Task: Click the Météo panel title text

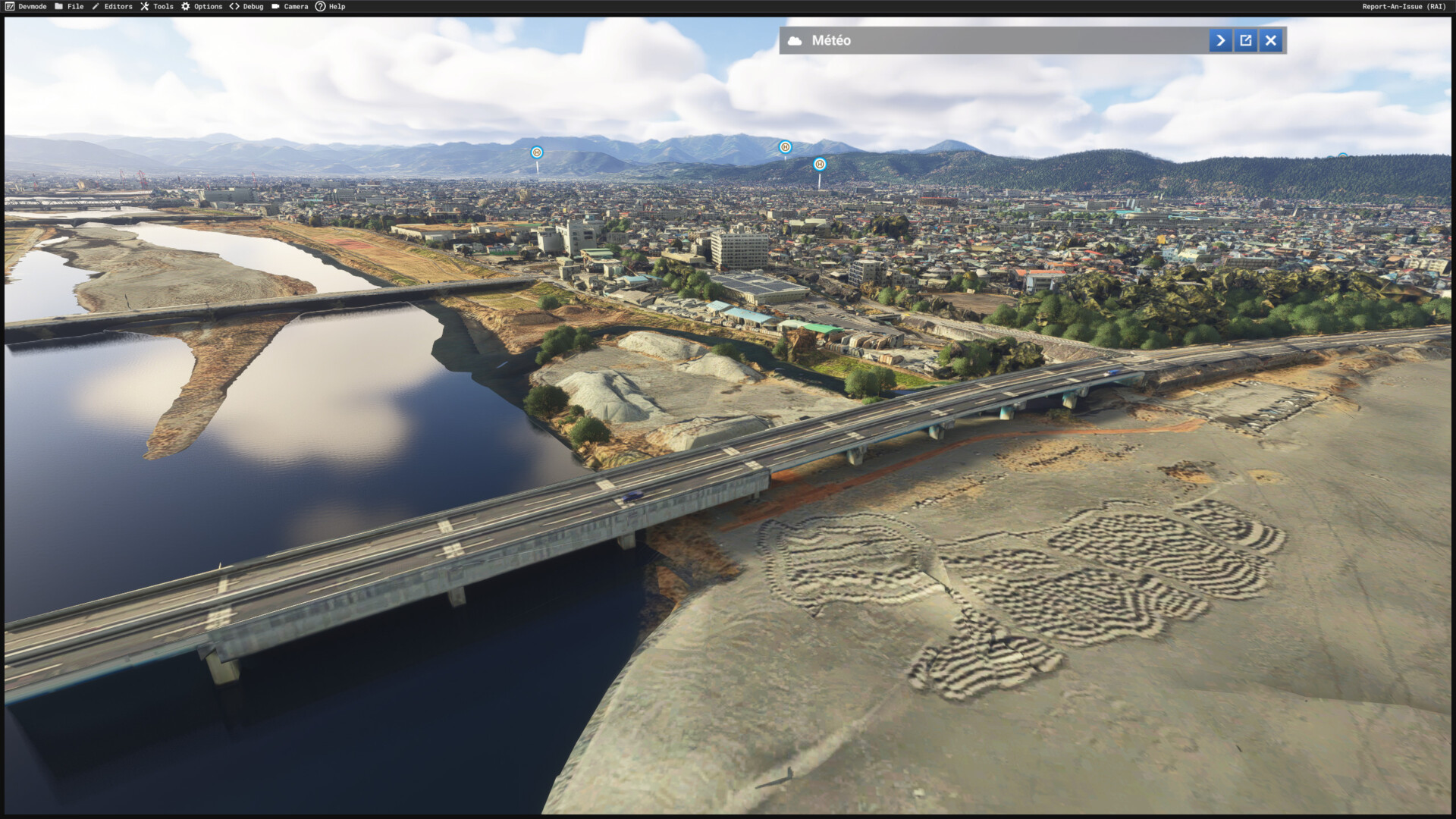Action: click(831, 41)
